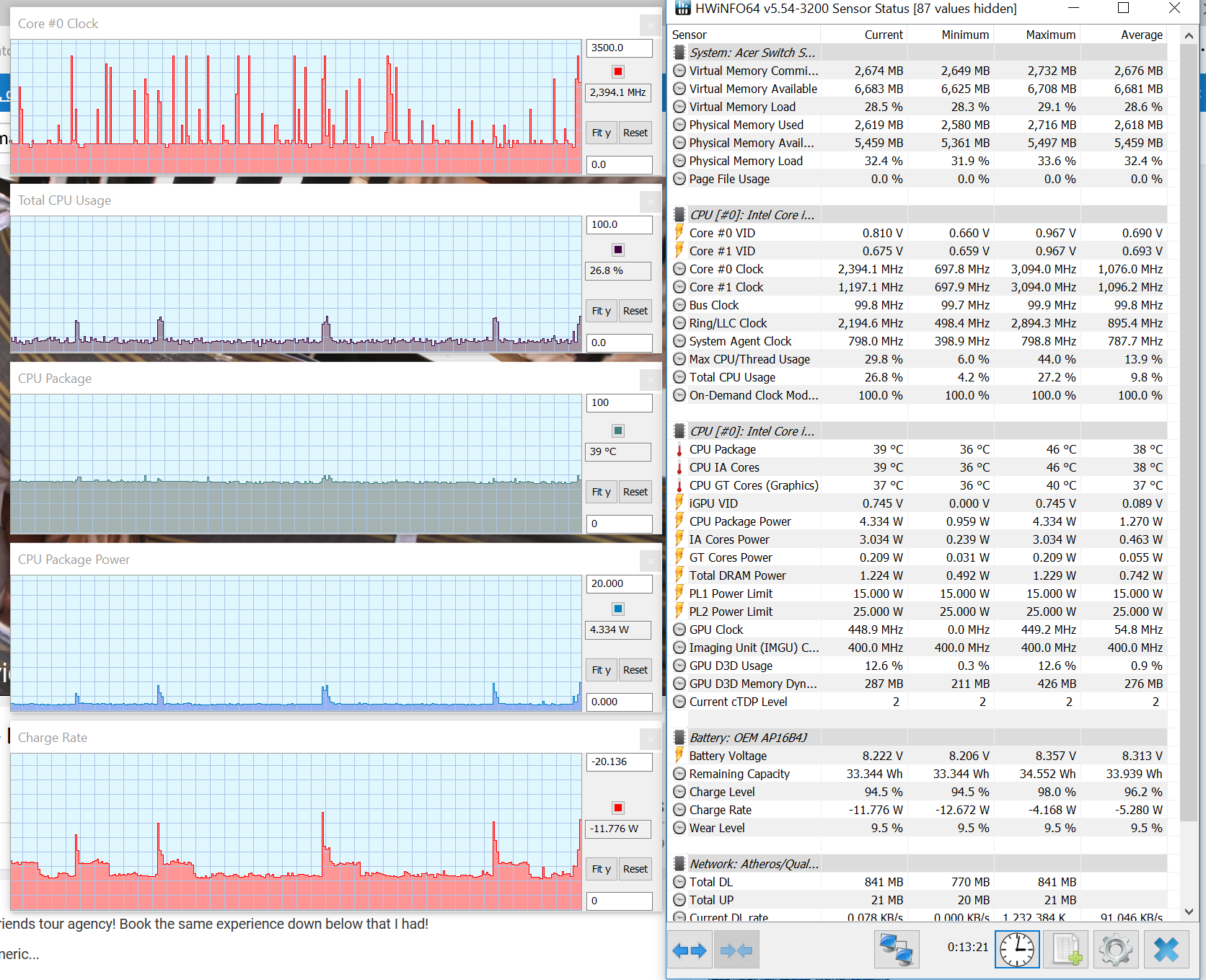This screenshot has width=1206, height=980.
Task: Select the Ring/LLC Clock sensor row
Action: 919,323
